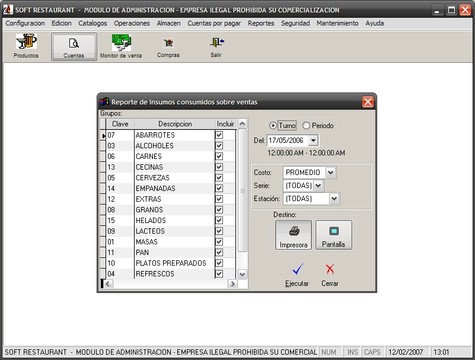Open the Almacen menu

(169, 23)
